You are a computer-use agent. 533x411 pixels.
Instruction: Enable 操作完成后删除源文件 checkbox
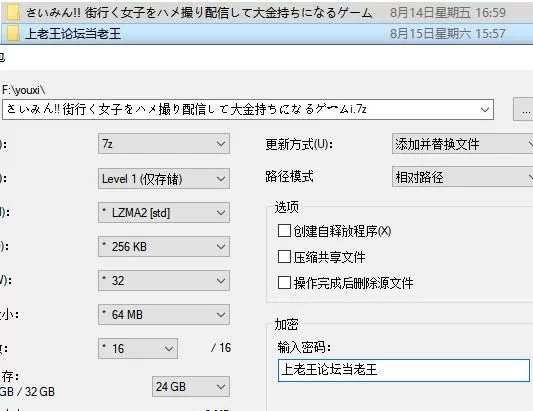click(x=284, y=282)
